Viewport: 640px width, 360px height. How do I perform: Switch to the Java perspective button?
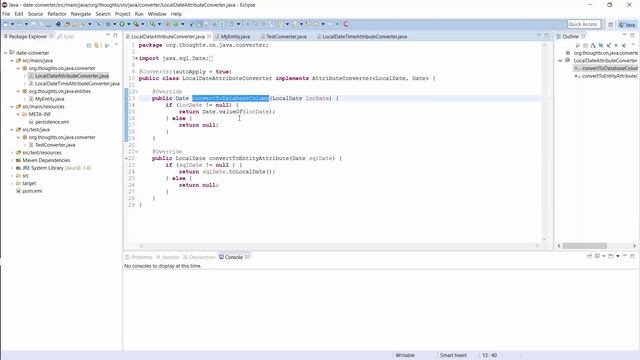(x=627, y=24)
